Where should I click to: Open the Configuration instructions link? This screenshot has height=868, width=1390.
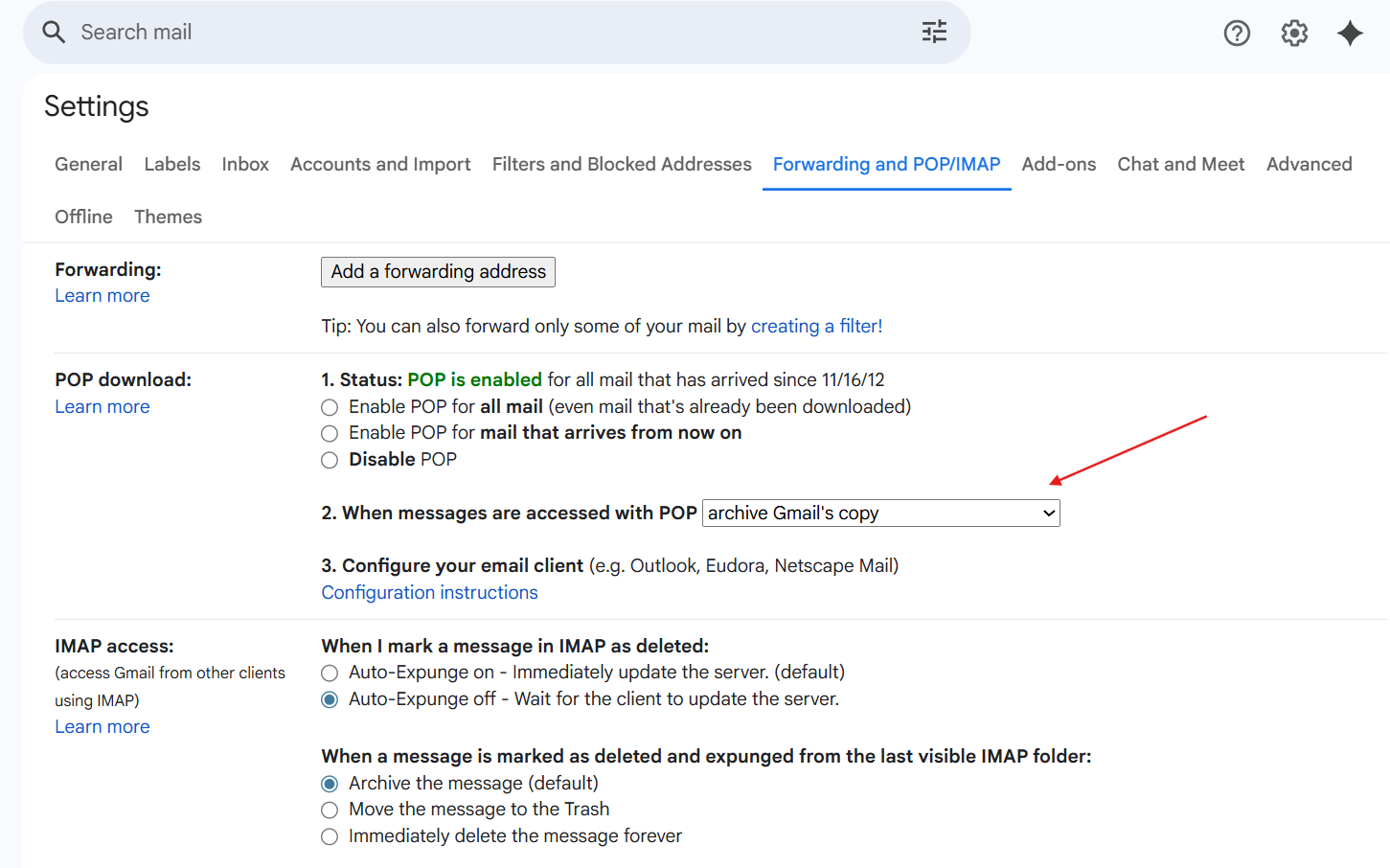click(x=429, y=593)
